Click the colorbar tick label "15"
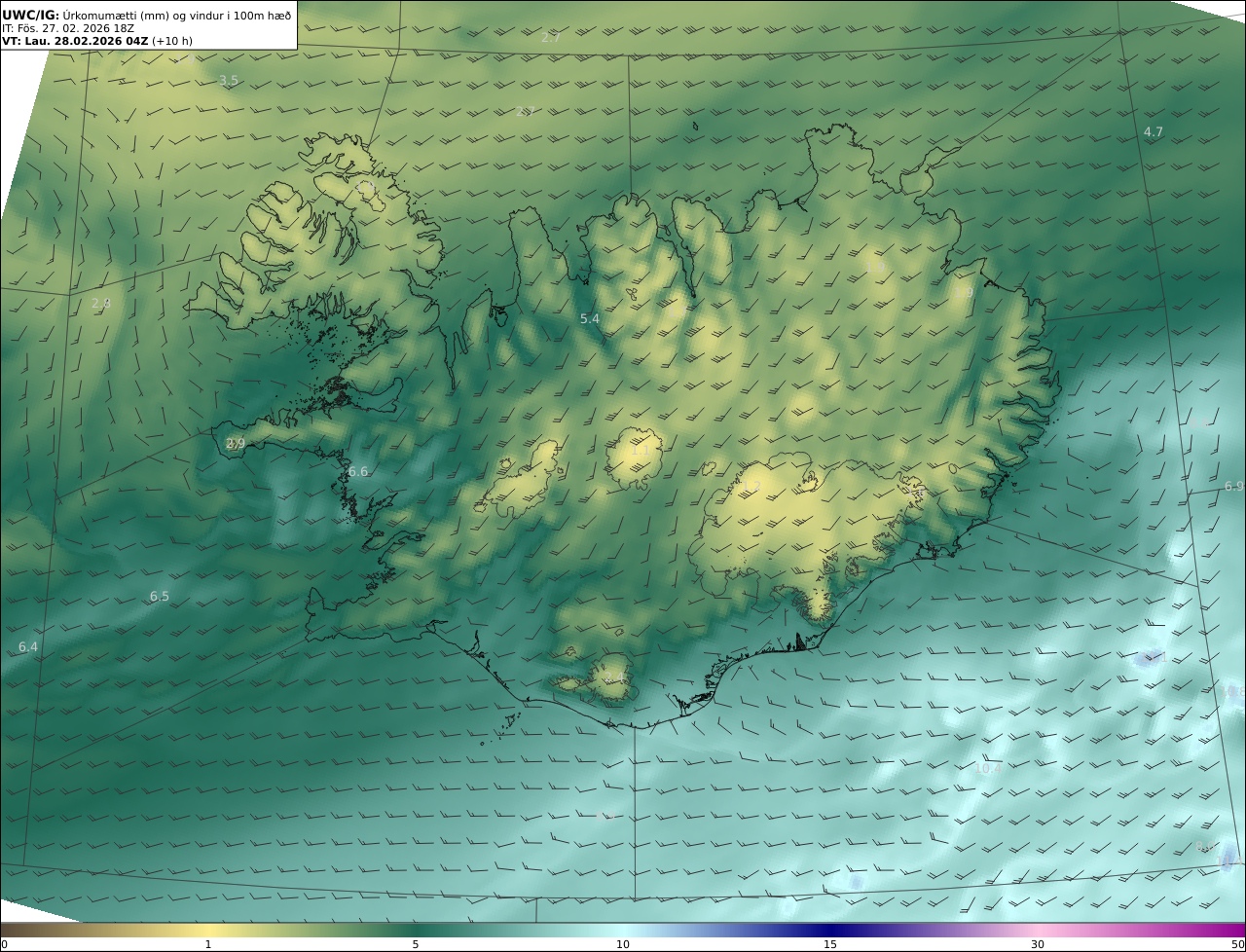 pyautogui.click(x=830, y=944)
